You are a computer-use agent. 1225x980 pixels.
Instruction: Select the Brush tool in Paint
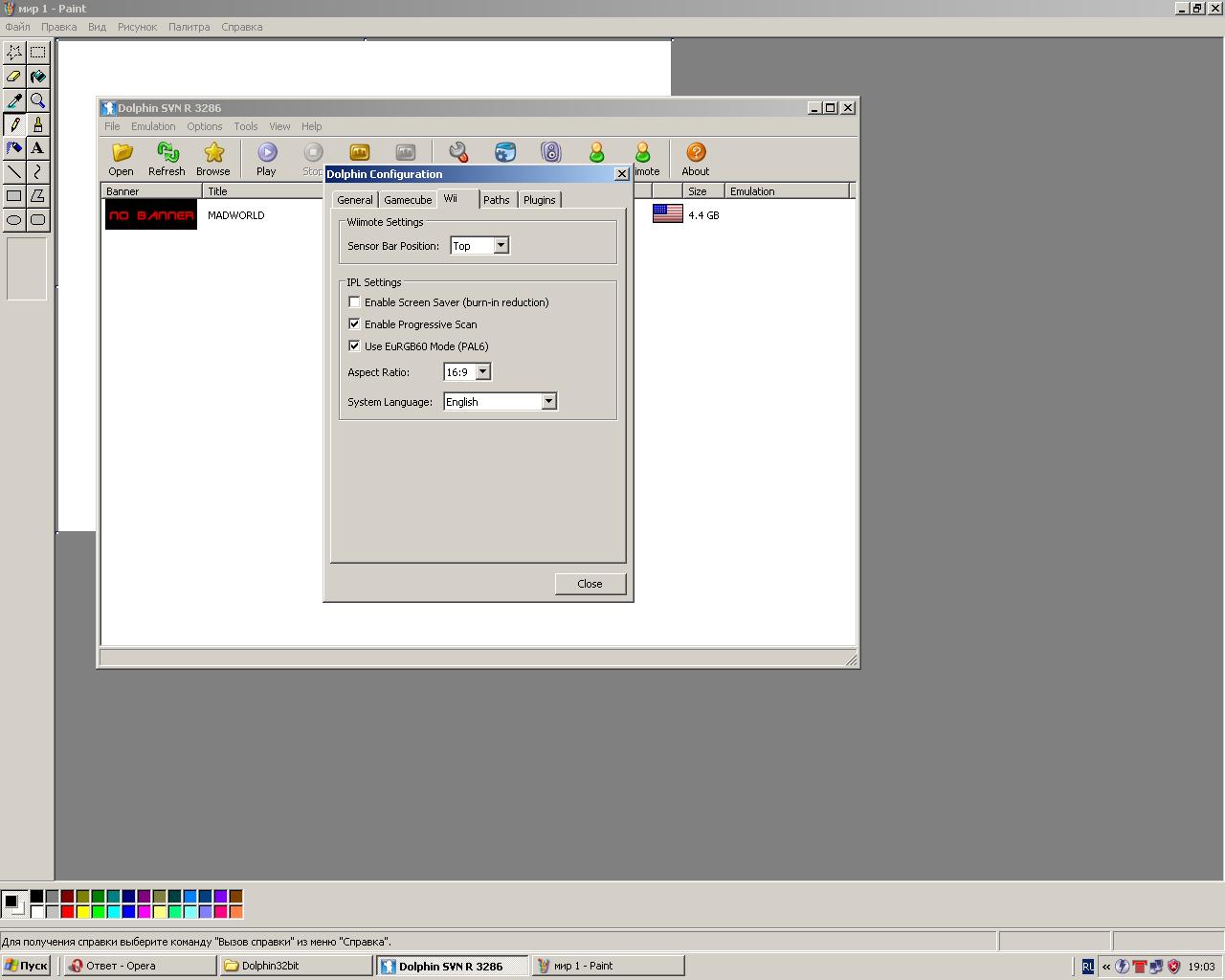point(37,123)
